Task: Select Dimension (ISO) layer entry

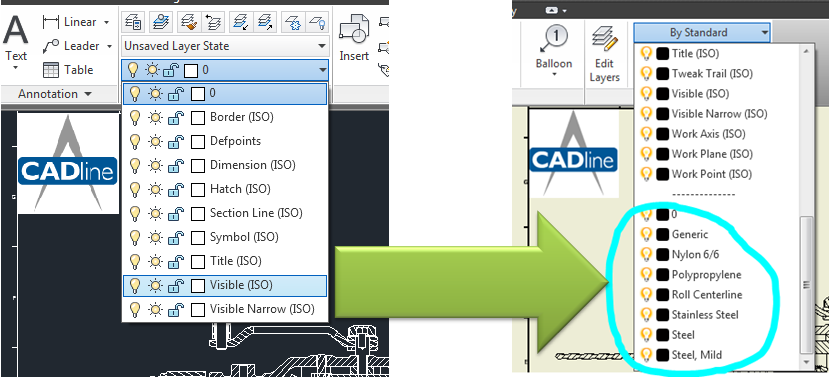Action: tap(225, 165)
